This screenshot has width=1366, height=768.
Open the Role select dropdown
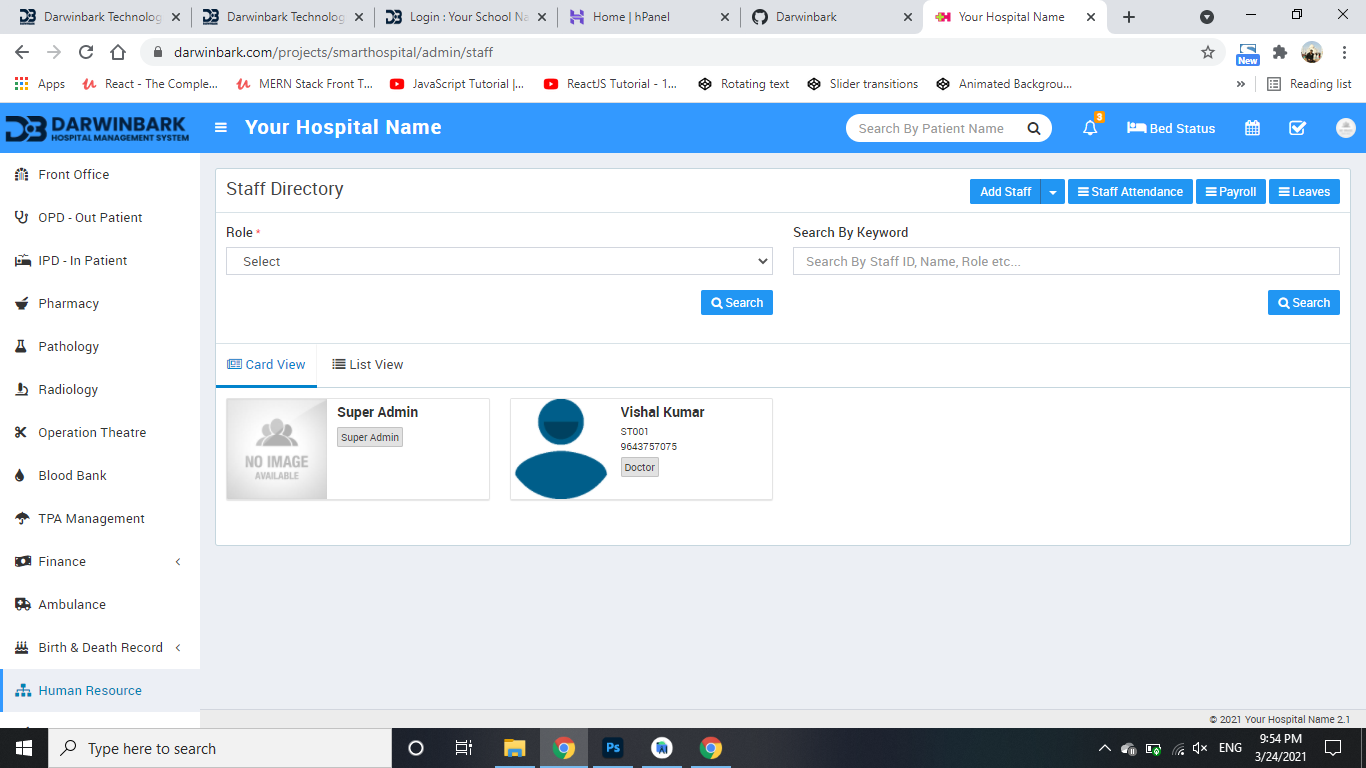click(499, 261)
